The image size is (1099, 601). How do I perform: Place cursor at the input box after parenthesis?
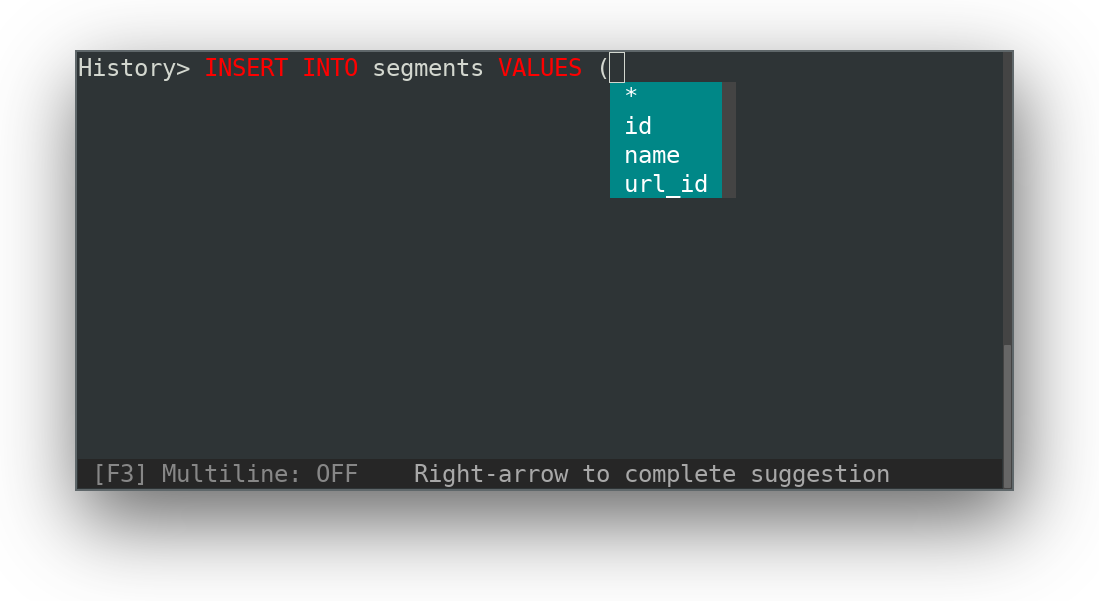coord(617,68)
